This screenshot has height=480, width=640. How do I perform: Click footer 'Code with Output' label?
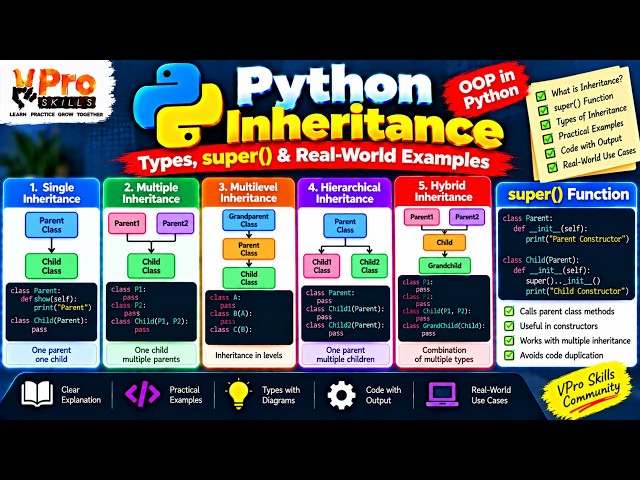[383, 395]
